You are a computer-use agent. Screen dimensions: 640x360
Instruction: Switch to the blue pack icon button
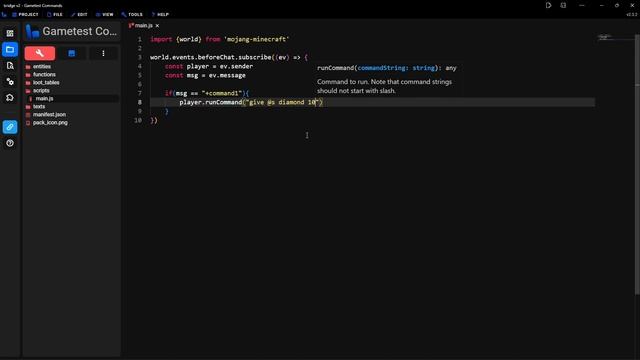[71, 53]
